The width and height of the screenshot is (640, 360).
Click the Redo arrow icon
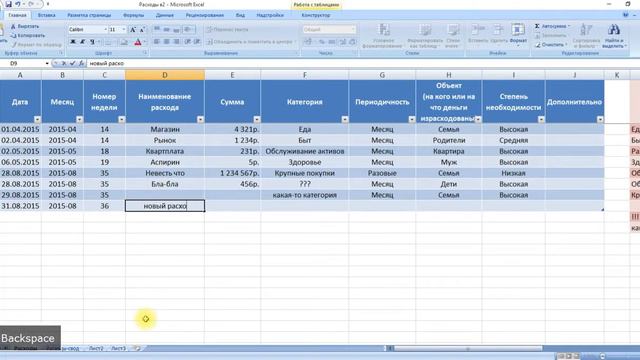(31, 4)
